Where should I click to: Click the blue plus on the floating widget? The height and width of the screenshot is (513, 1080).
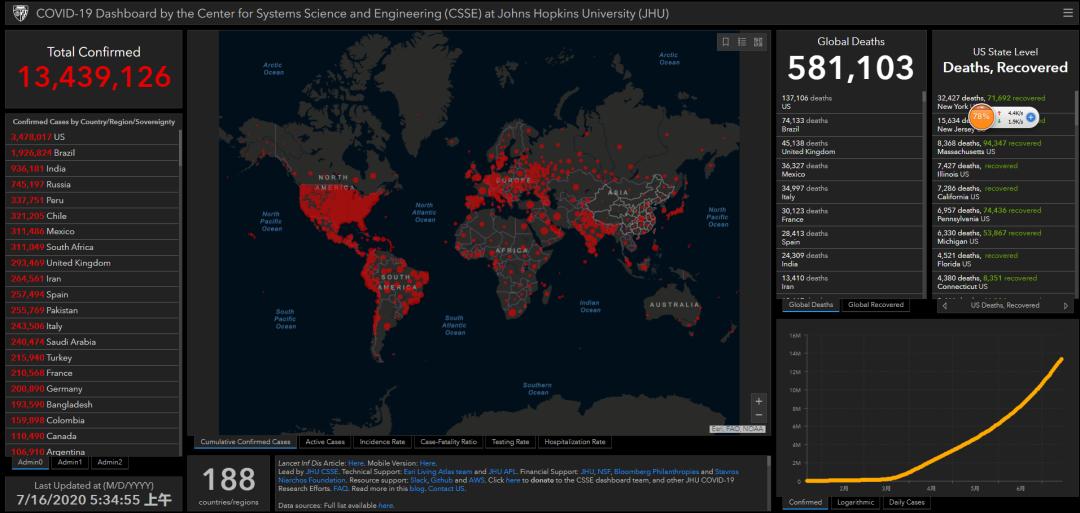pos(1031,117)
